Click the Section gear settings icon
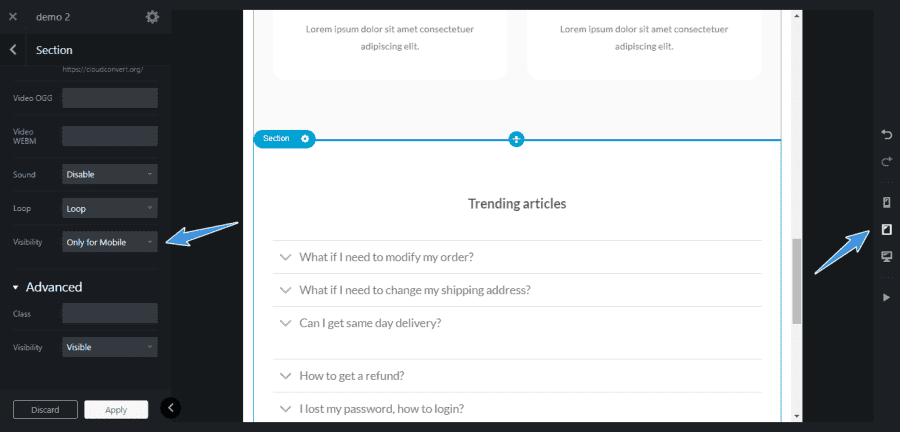This screenshot has height=432, width=900. (305, 138)
